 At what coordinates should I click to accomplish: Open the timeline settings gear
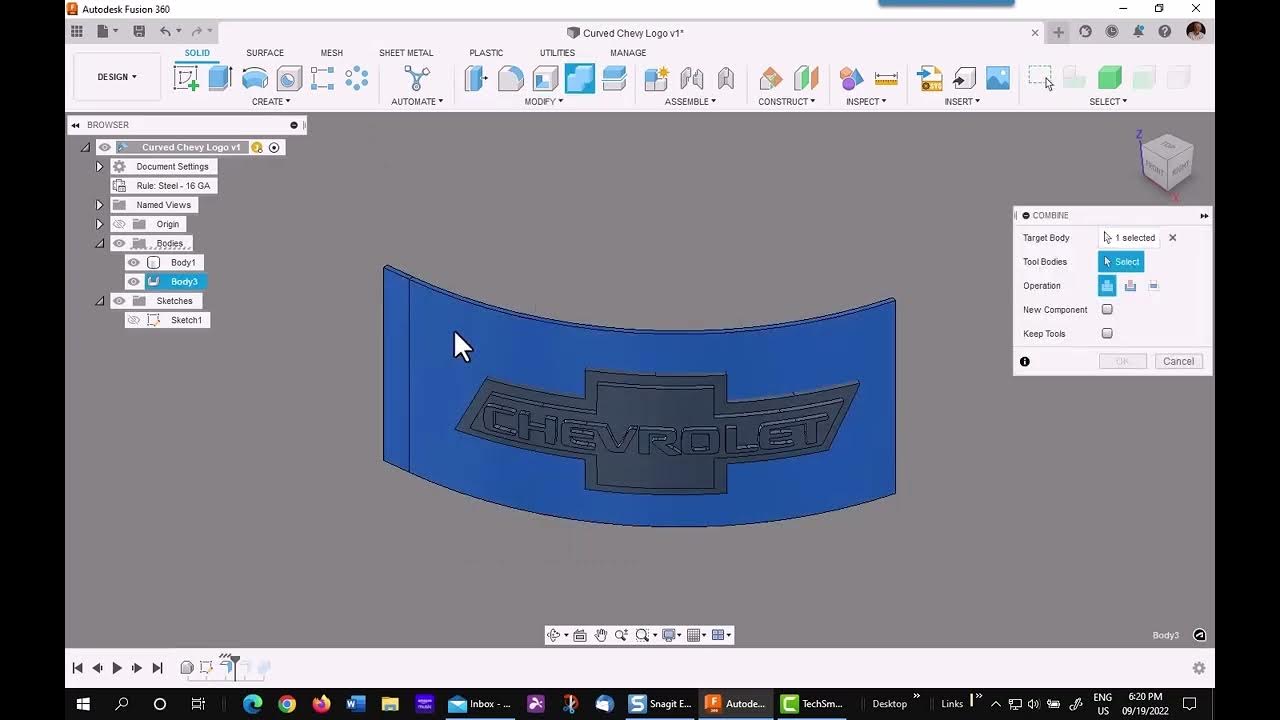[x=1199, y=668]
